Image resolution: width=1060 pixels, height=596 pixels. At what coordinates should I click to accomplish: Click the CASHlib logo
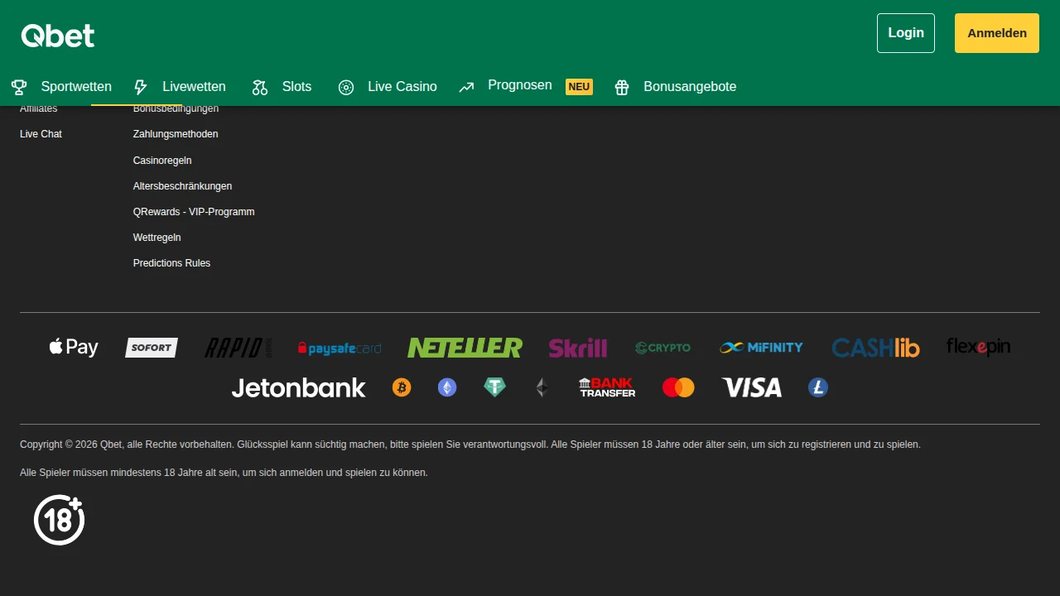tap(875, 347)
